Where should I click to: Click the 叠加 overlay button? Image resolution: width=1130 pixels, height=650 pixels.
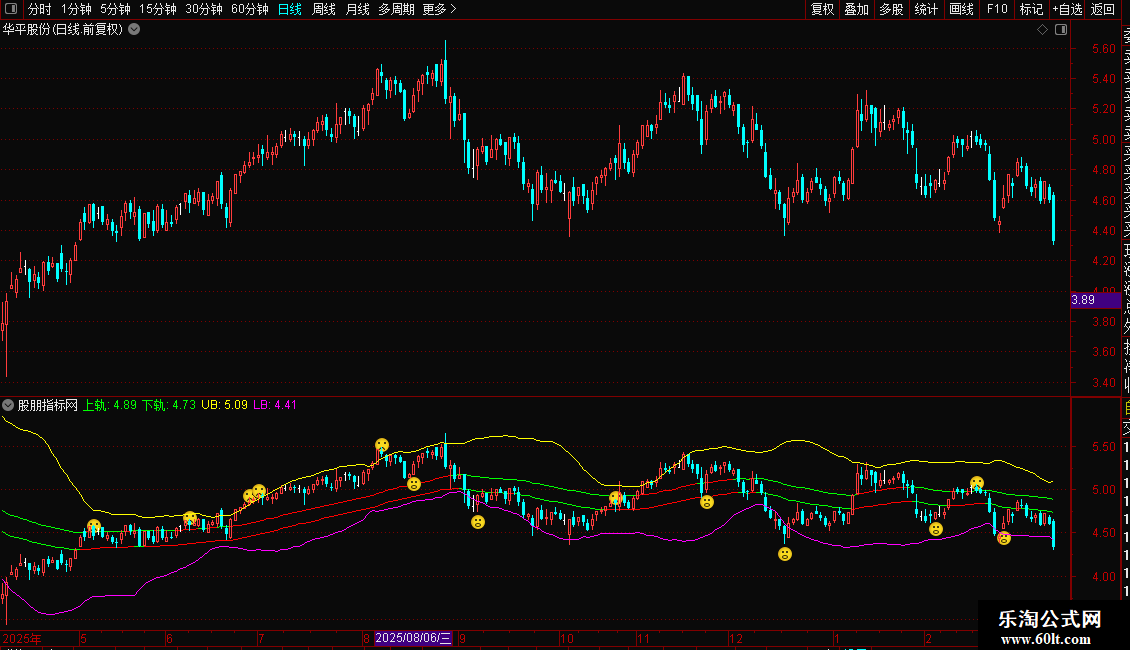(856, 9)
